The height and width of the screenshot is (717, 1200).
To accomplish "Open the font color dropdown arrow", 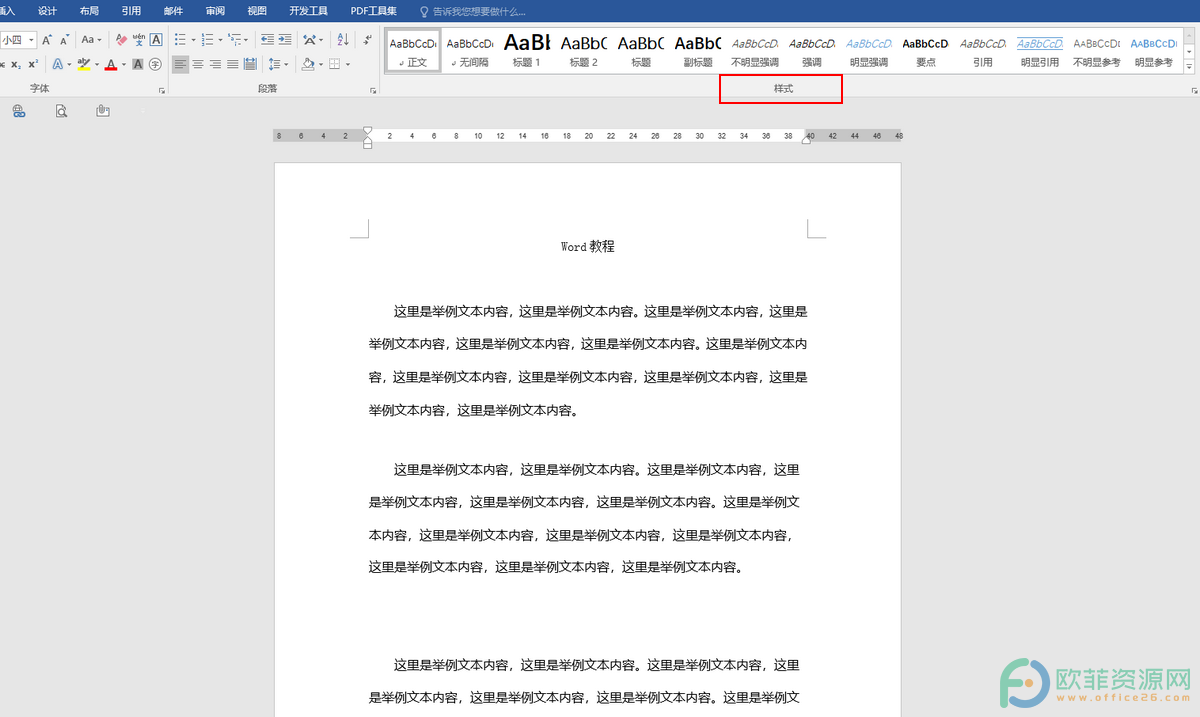I will click(x=123, y=64).
